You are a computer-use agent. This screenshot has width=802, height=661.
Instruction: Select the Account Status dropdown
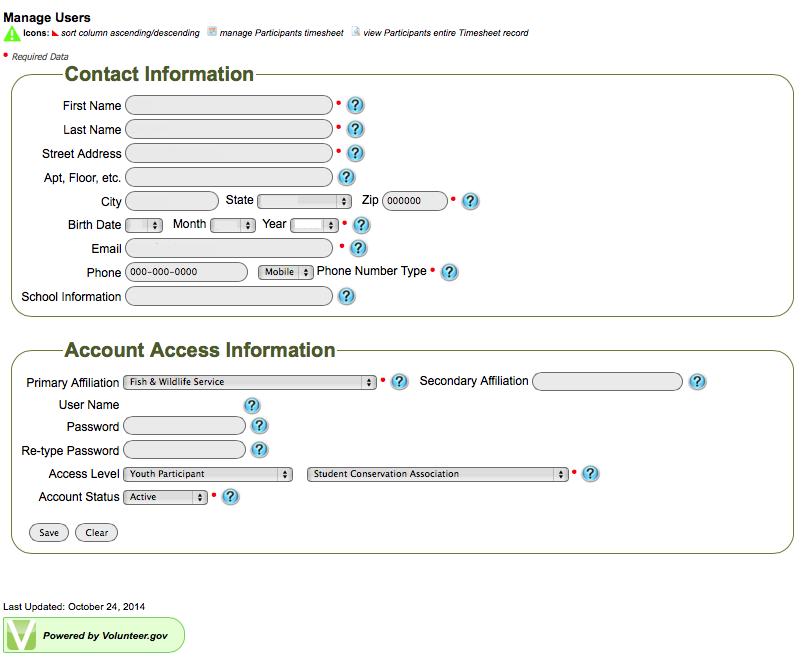click(x=165, y=497)
